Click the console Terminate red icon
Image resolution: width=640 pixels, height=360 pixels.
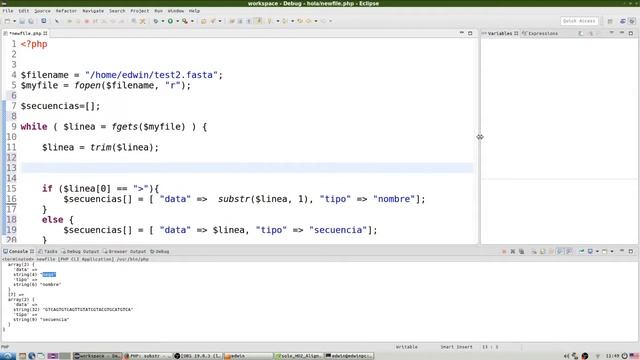(x=504, y=251)
